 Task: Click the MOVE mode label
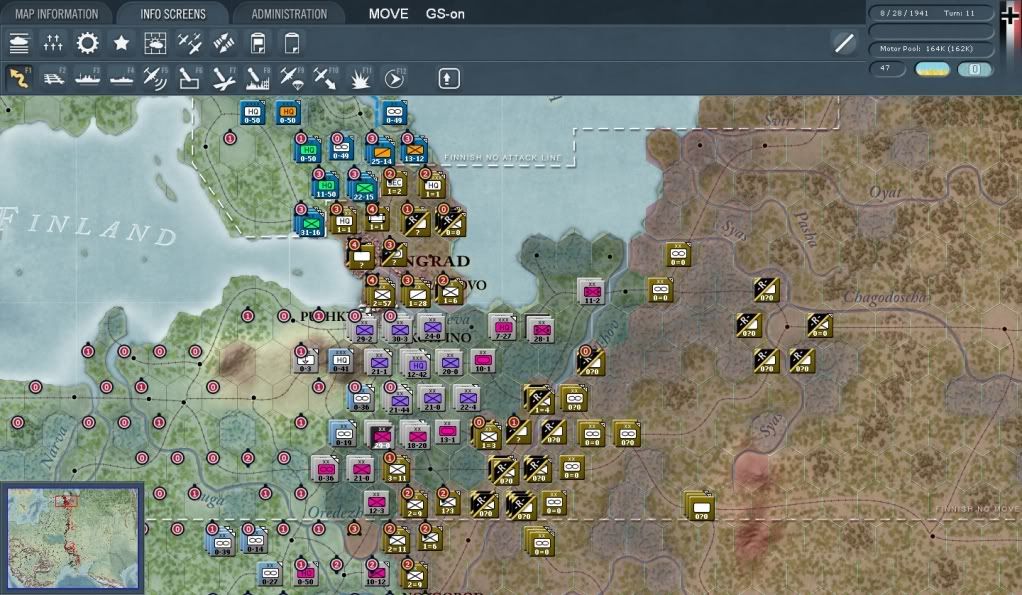click(x=388, y=14)
